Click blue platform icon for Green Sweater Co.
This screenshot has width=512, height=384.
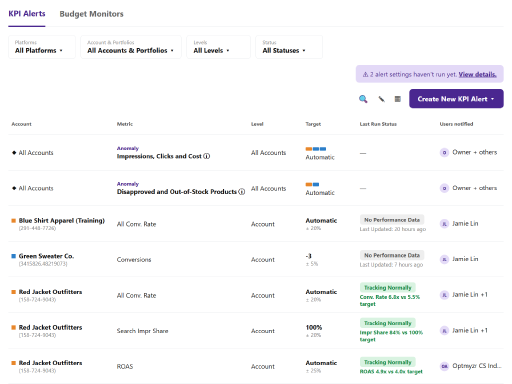click(x=14, y=256)
